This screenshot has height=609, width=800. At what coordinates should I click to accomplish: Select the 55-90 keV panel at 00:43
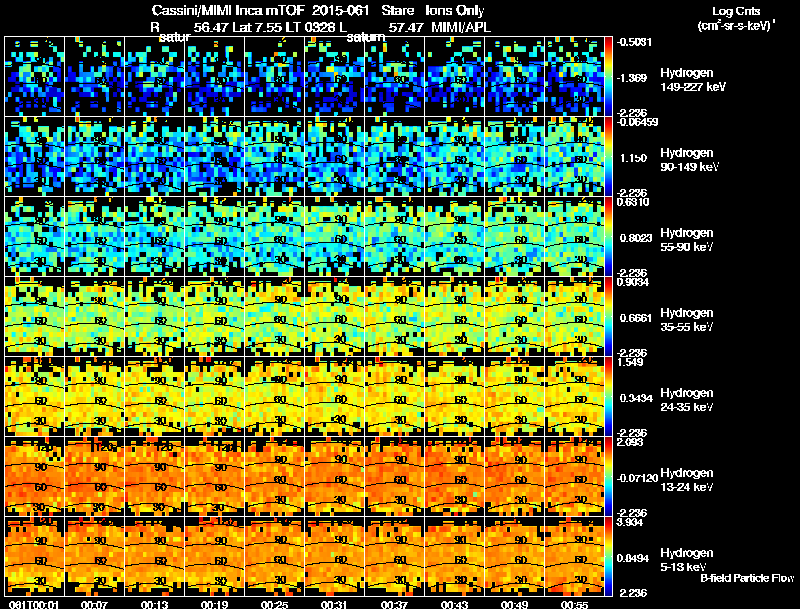(x=454, y=237)
